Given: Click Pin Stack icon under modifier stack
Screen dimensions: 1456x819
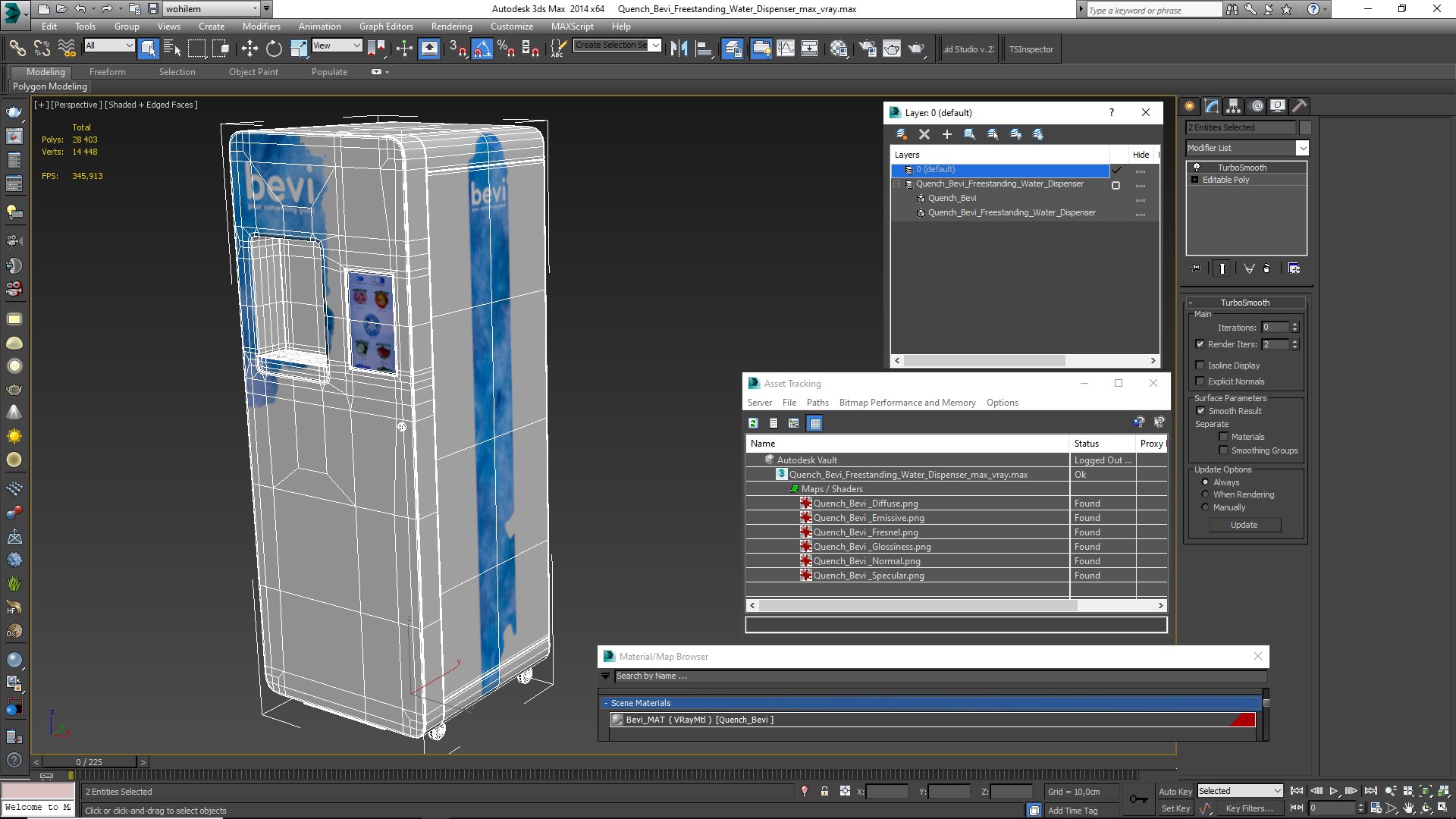Looking at the screenshot, I should coord(1196,268).
